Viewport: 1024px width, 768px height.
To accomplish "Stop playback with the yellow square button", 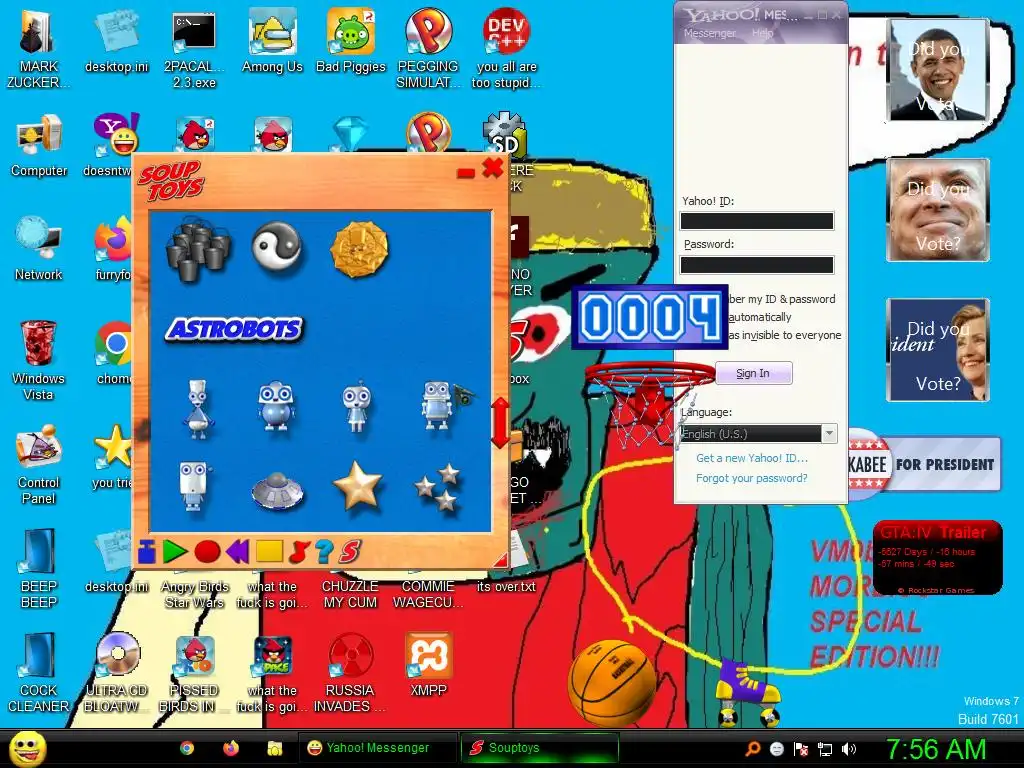I will click(x=269, y=551).
